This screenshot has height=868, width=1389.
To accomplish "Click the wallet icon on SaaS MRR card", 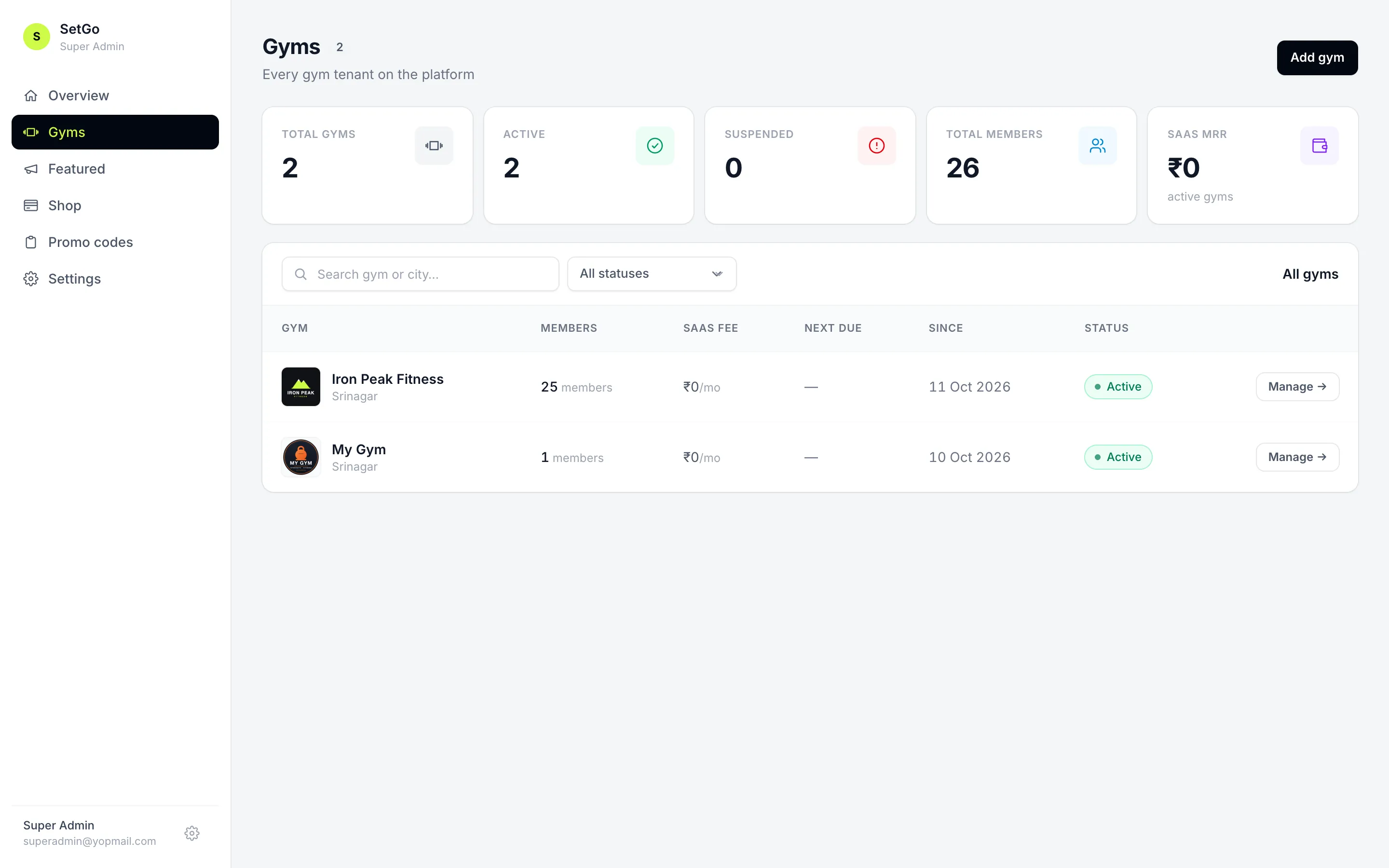I will (1319, 146).
